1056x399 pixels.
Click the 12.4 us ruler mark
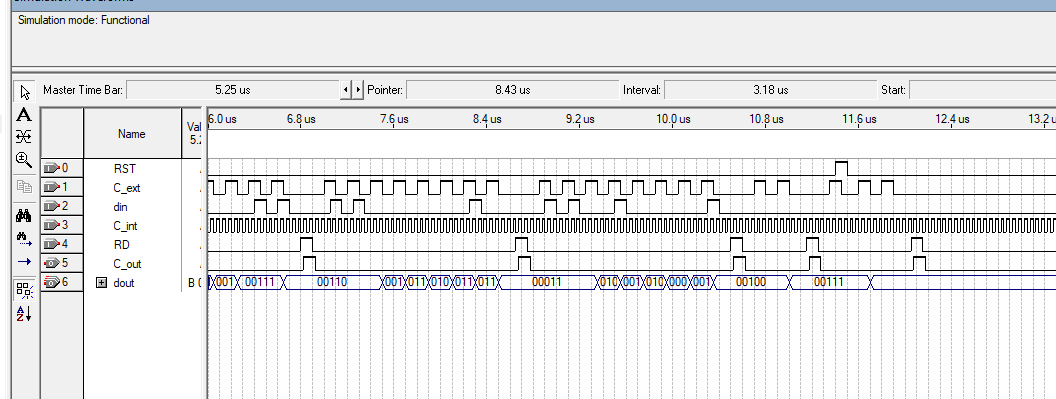[x=952, y=119]
